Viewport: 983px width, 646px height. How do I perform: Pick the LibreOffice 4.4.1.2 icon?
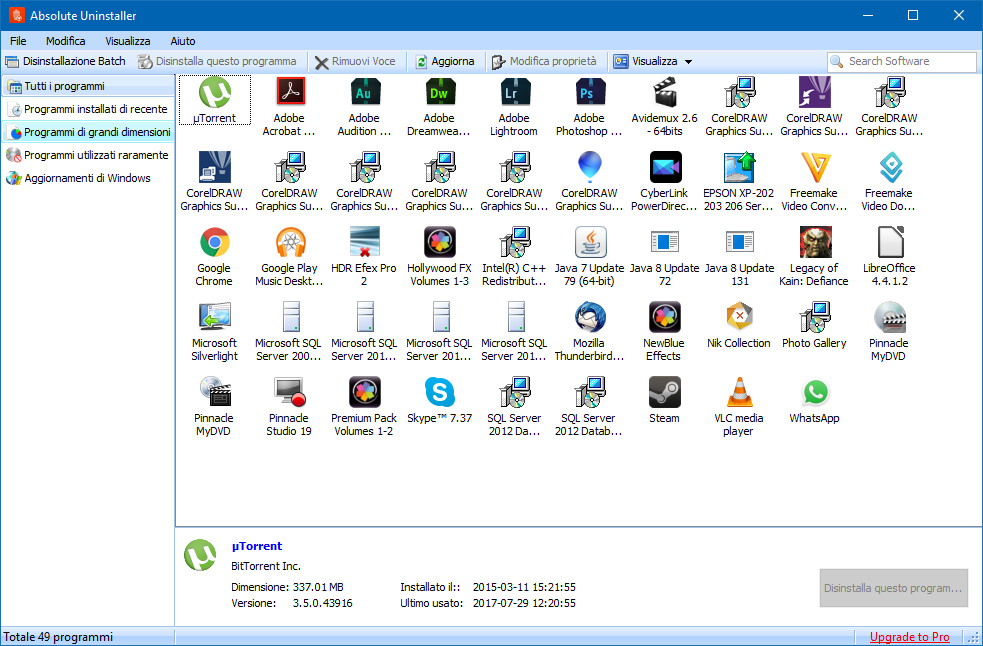click(x=889, y=242)
